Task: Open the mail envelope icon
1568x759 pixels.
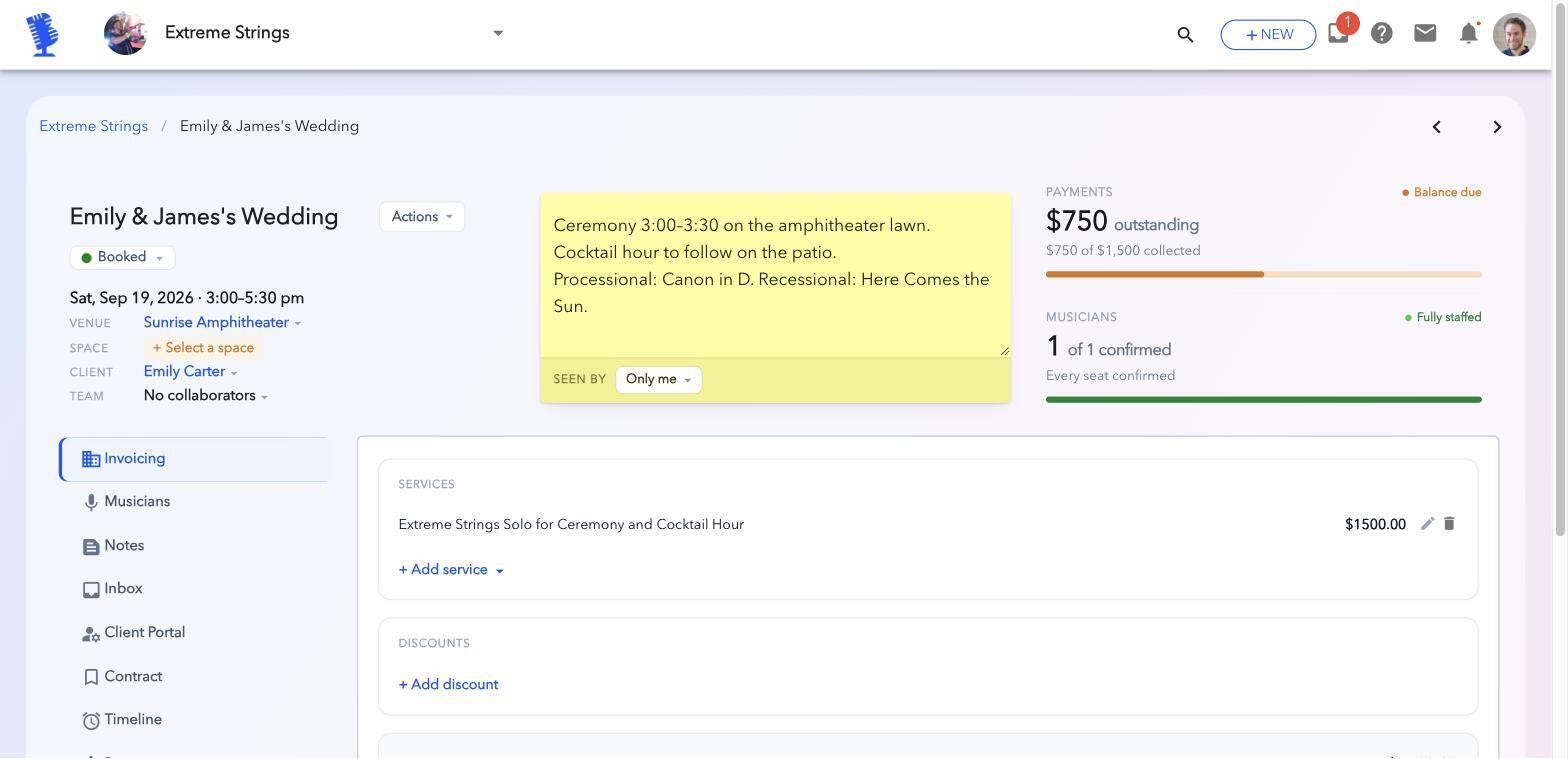Action: click(x=1425, y=33)
